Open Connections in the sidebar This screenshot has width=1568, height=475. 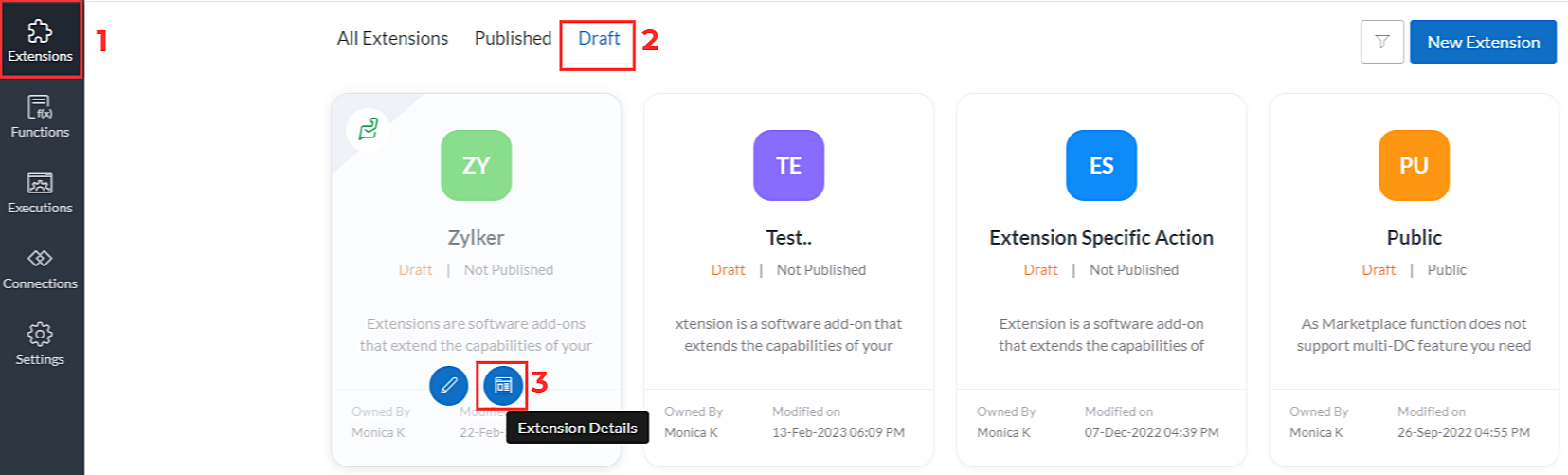pyautogui.click(x=40, y=268)
